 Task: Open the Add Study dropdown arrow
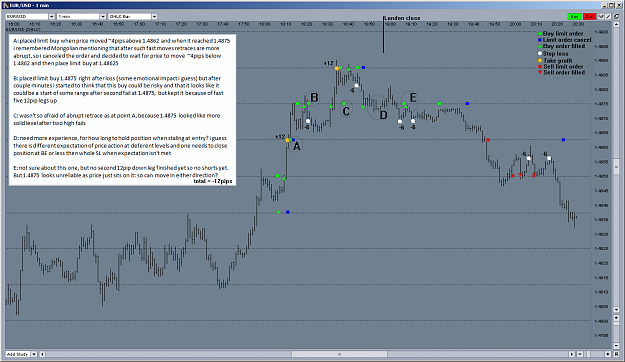[x=34, y=354]
